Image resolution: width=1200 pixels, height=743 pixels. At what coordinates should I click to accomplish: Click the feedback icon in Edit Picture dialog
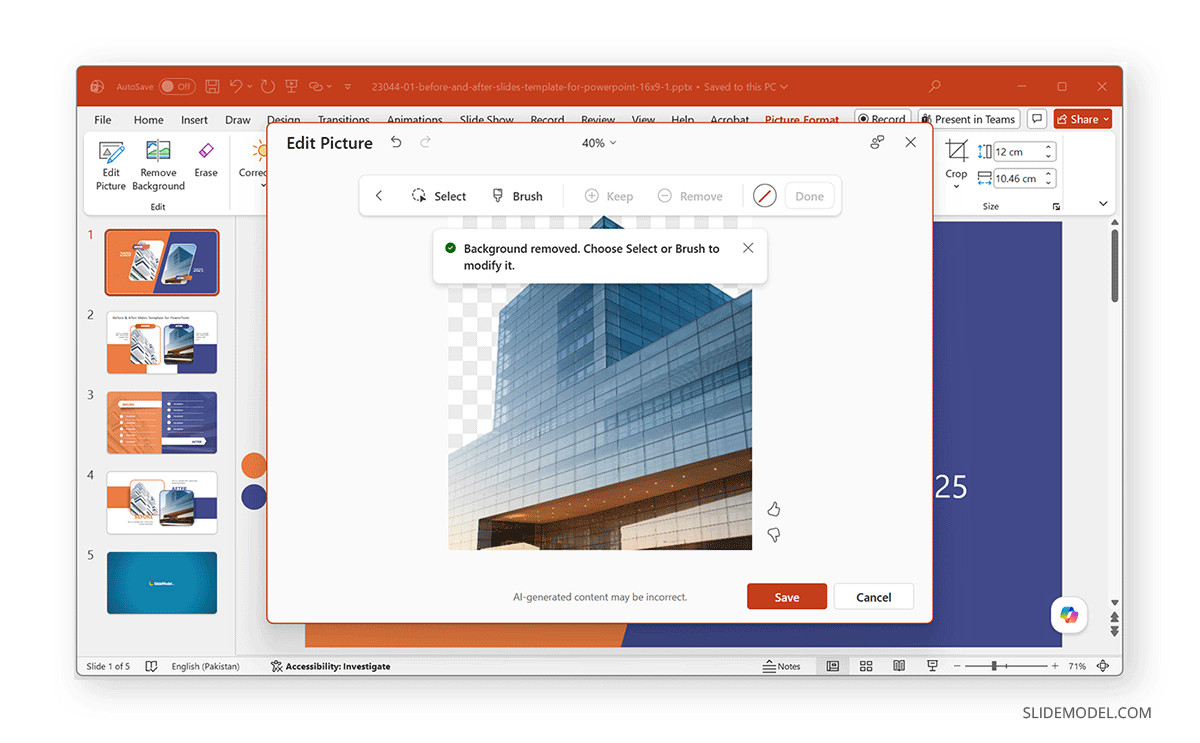tap(877, 143)
